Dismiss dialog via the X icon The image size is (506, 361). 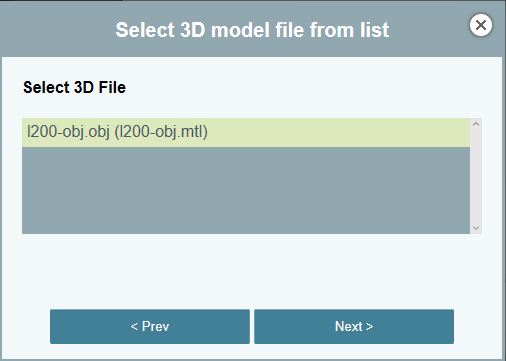481,25
